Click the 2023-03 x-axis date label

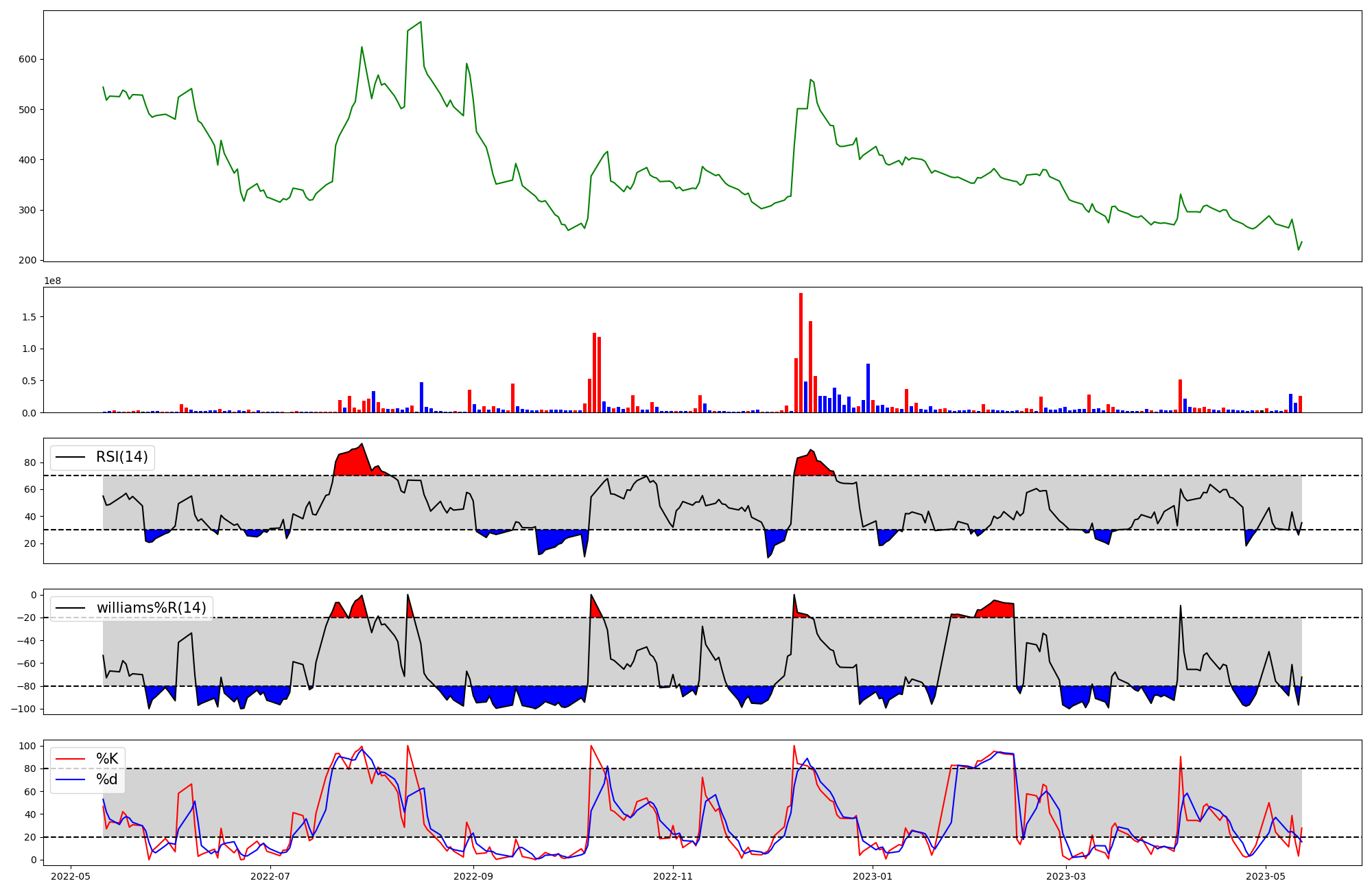pyautogui.click(x=1067, y=876)
